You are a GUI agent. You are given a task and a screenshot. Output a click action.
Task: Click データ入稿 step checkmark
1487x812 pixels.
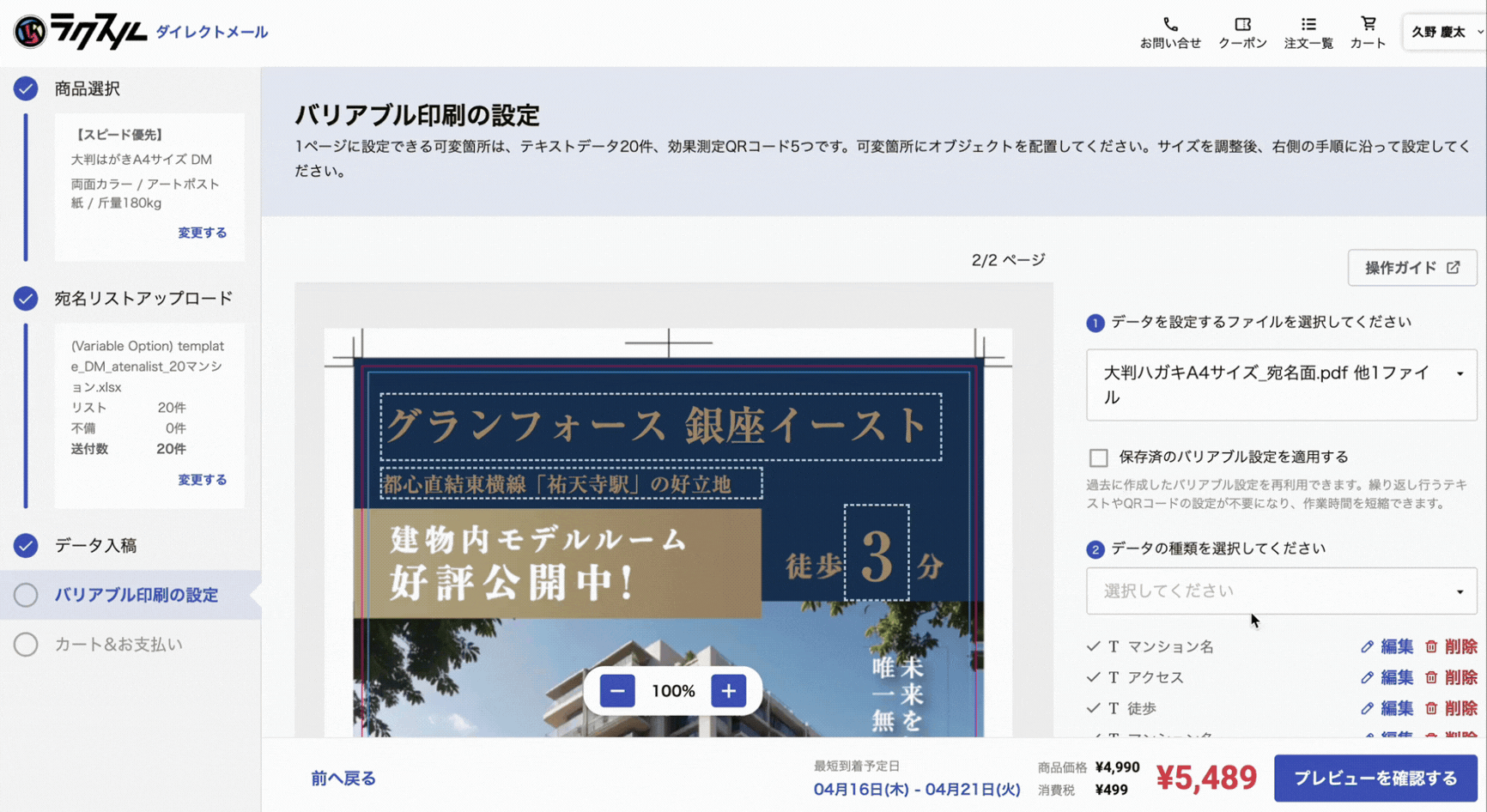point(26,545)
